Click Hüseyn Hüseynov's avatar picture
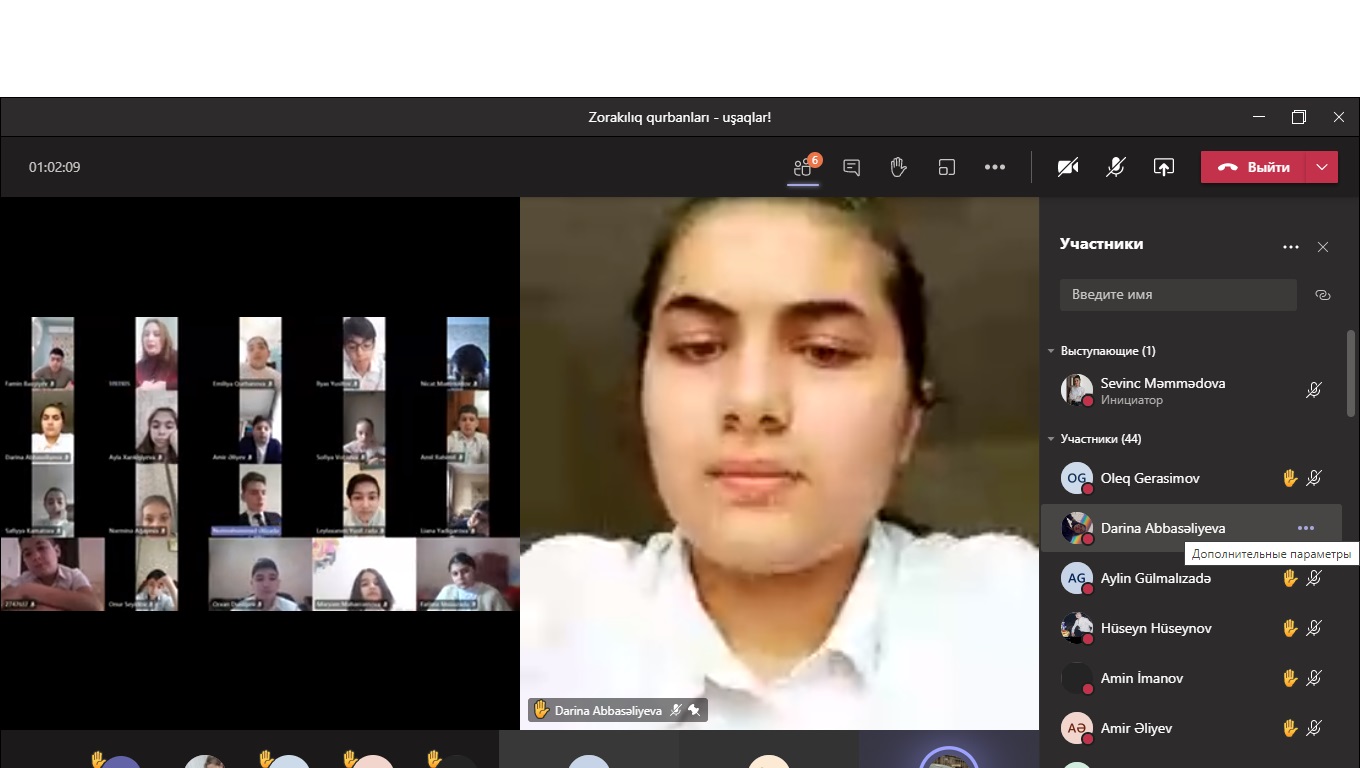Viewport: 1360px width, 768px height. pyautogui.click(x=1077, y=628)
